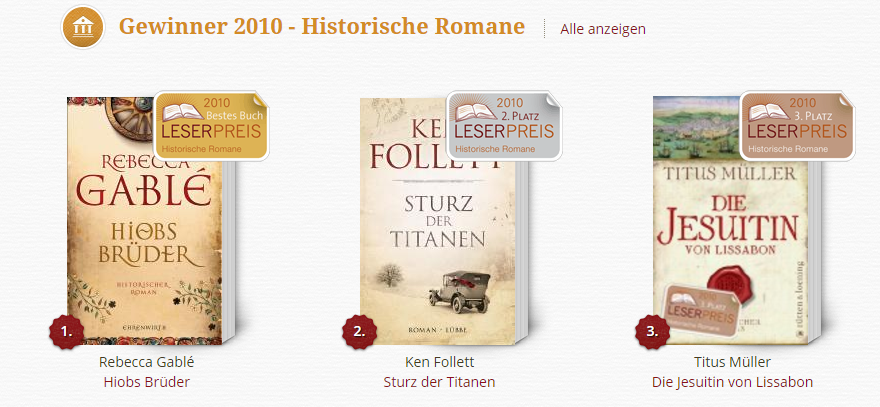This screenshot has width=880, height=407.
Task: Click the red rank 2 seal
Action: (x=360, y=332)
